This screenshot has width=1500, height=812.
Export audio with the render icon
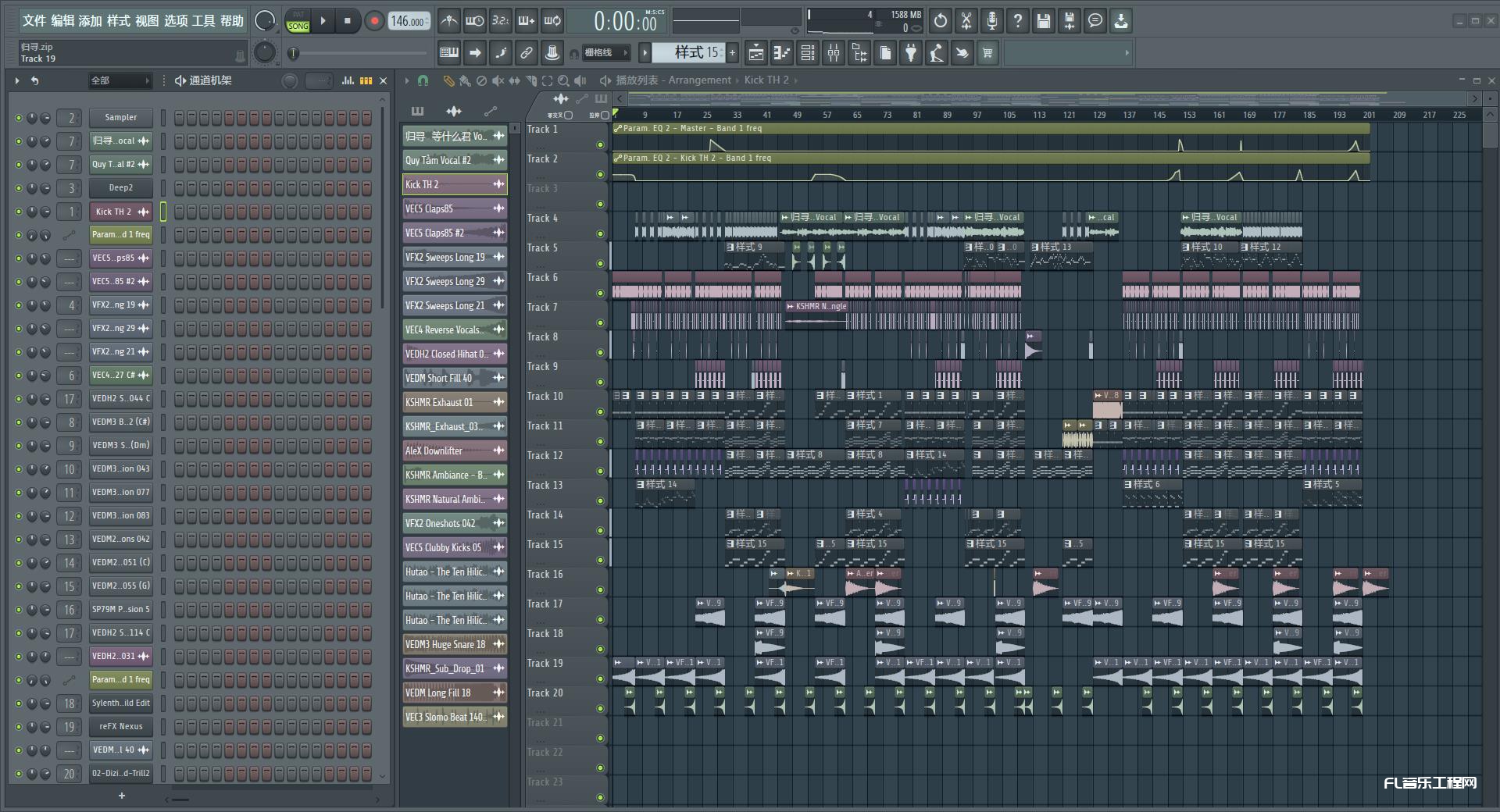click(1070, 21)
